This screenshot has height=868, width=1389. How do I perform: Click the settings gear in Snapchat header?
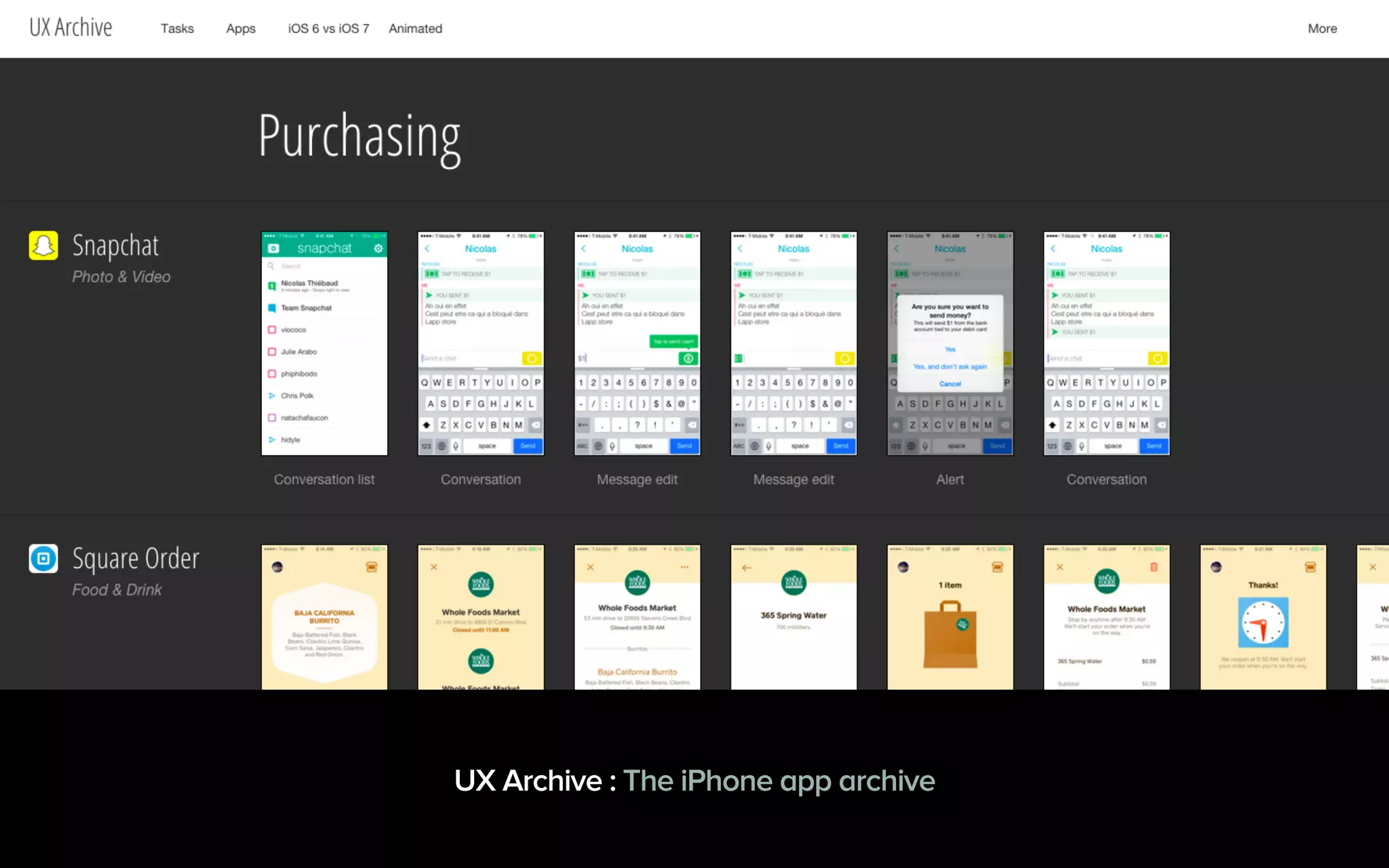tap(378, 249)
